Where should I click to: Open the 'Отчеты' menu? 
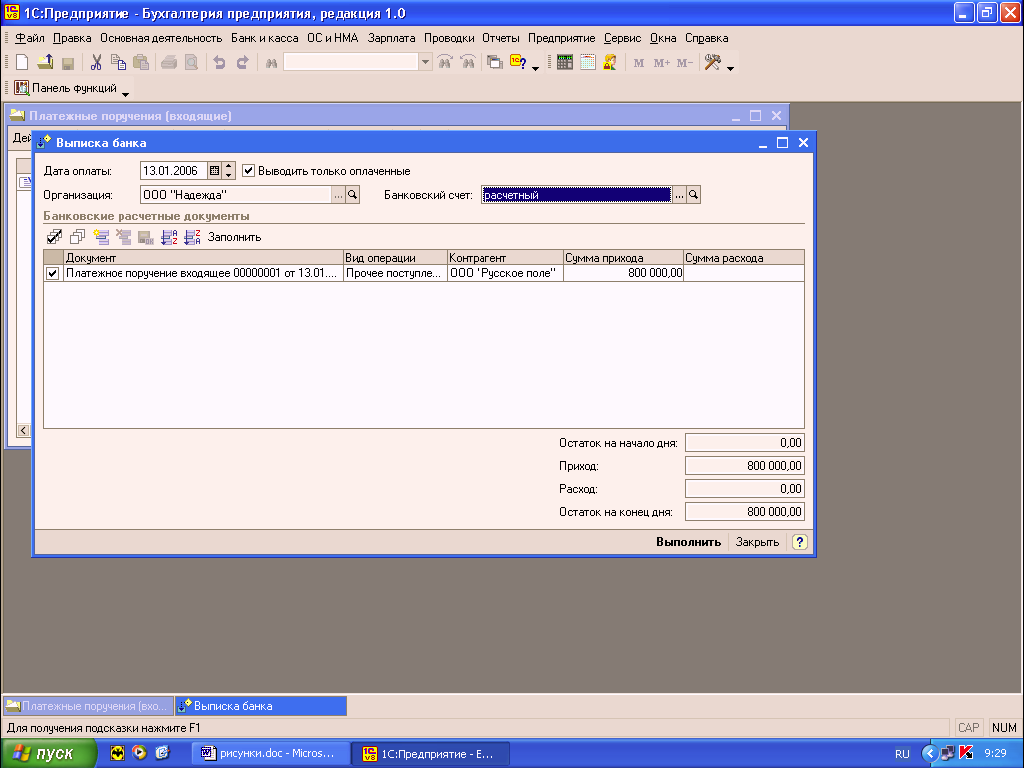tap(500, 38)
